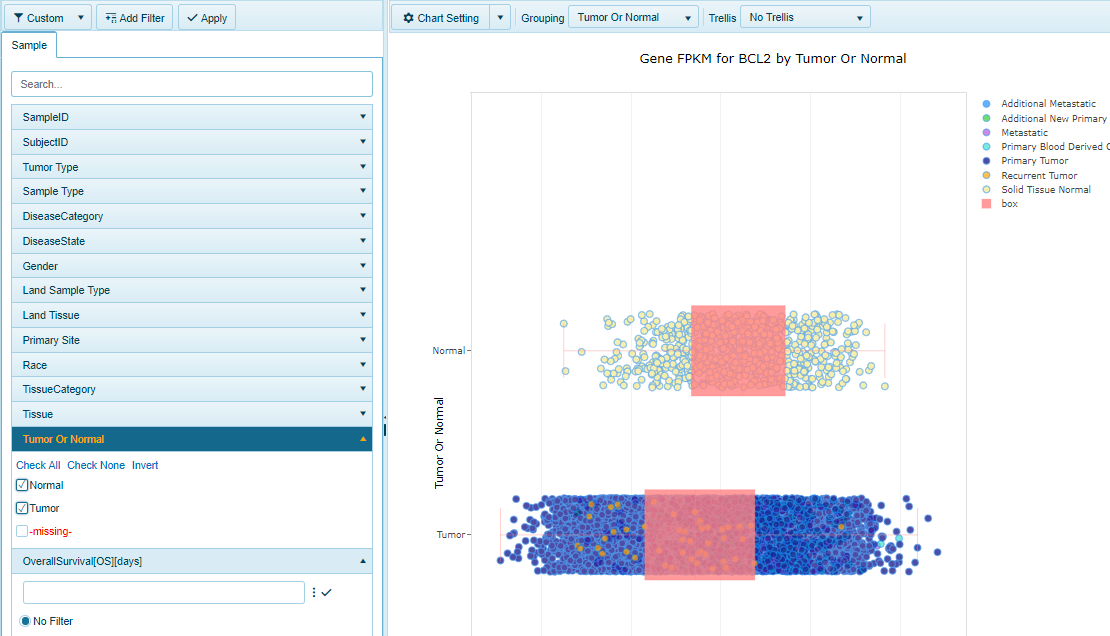Image resolution: width=1110 pixels, height=636 pixels.
Task: Click the checkmark icon next to OverallSurvival input
Action: pos(326,593)
